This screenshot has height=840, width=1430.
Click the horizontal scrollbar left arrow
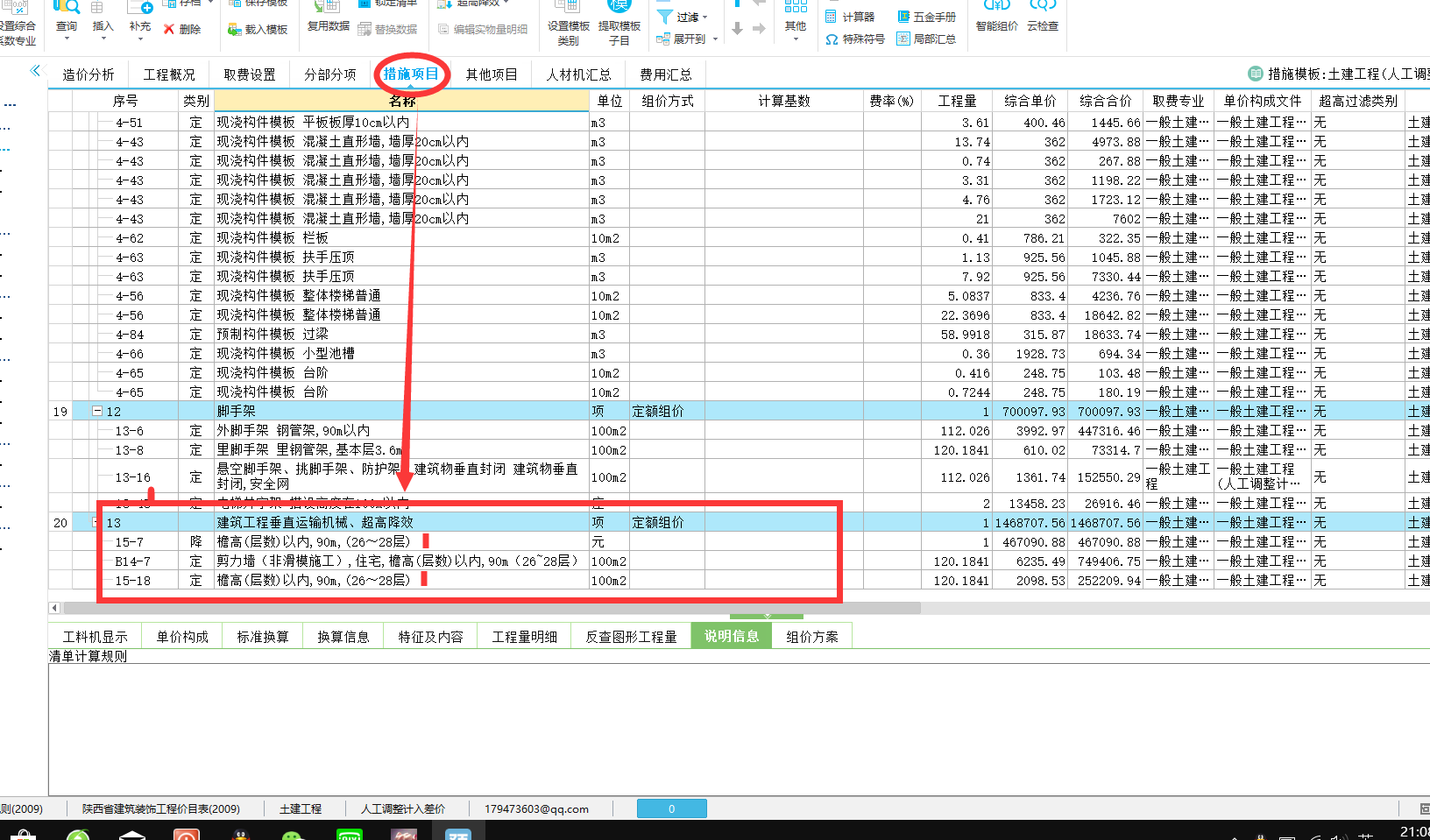click(x=54, y=608)
